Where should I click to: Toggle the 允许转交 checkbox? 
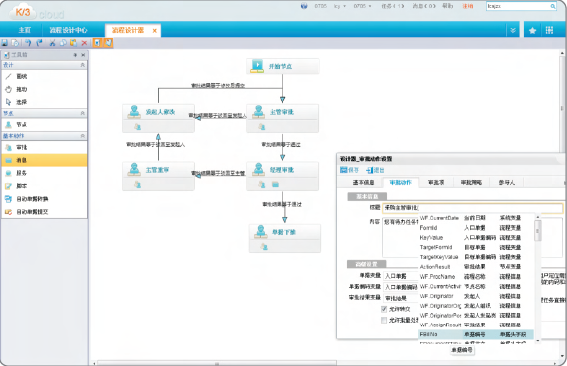384,309
